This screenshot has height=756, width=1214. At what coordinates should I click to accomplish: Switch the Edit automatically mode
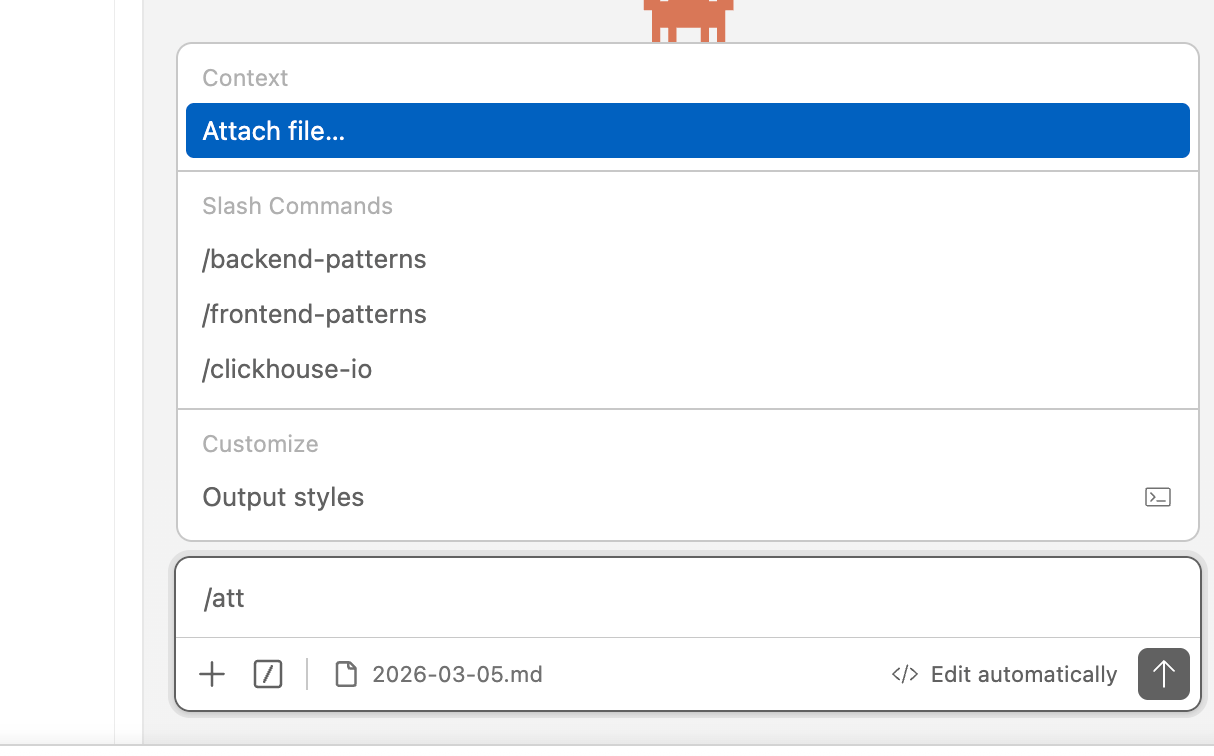point(1023,675)
